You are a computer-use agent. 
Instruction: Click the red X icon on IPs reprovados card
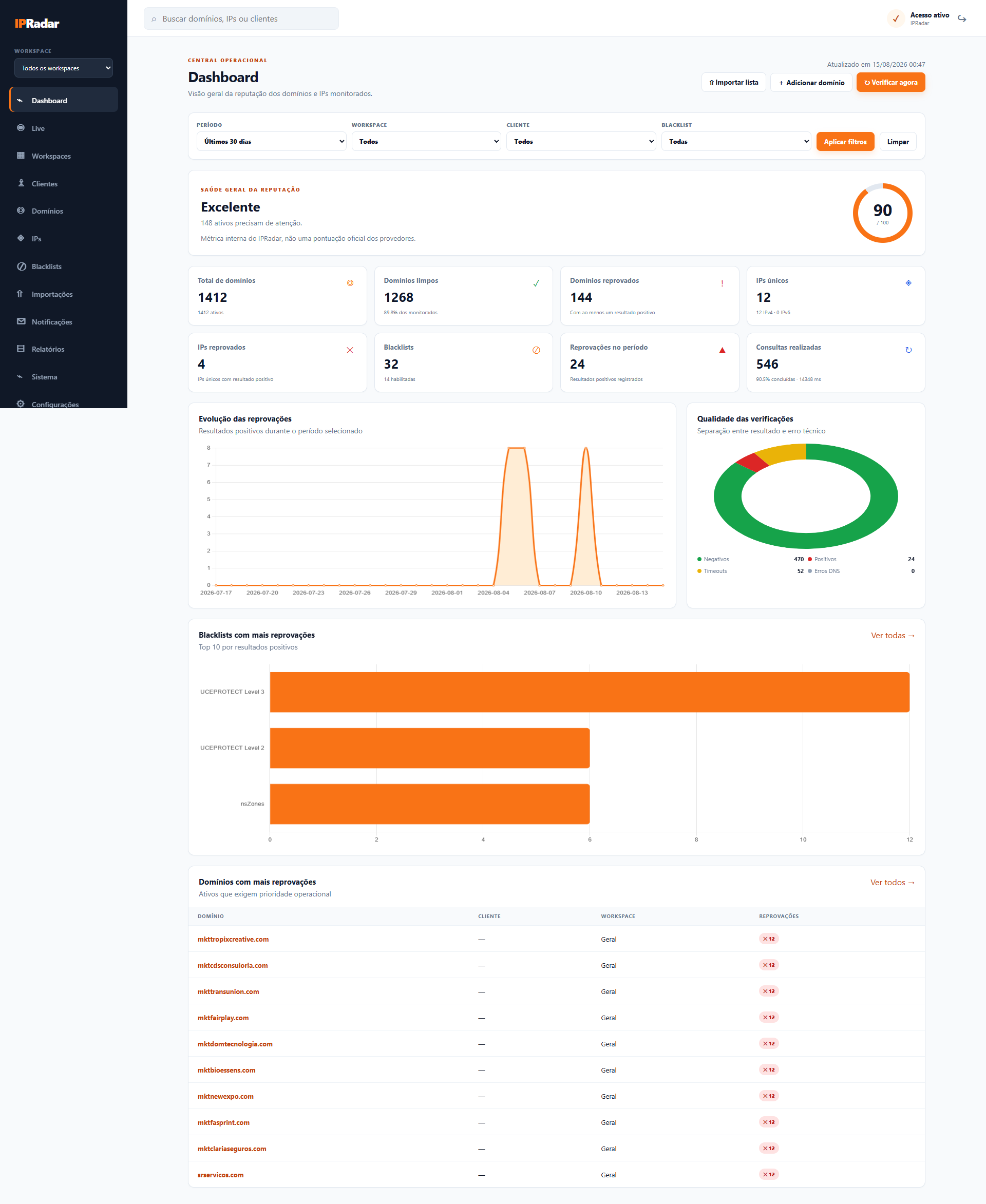pyautogui.click(x=350, y=350)
